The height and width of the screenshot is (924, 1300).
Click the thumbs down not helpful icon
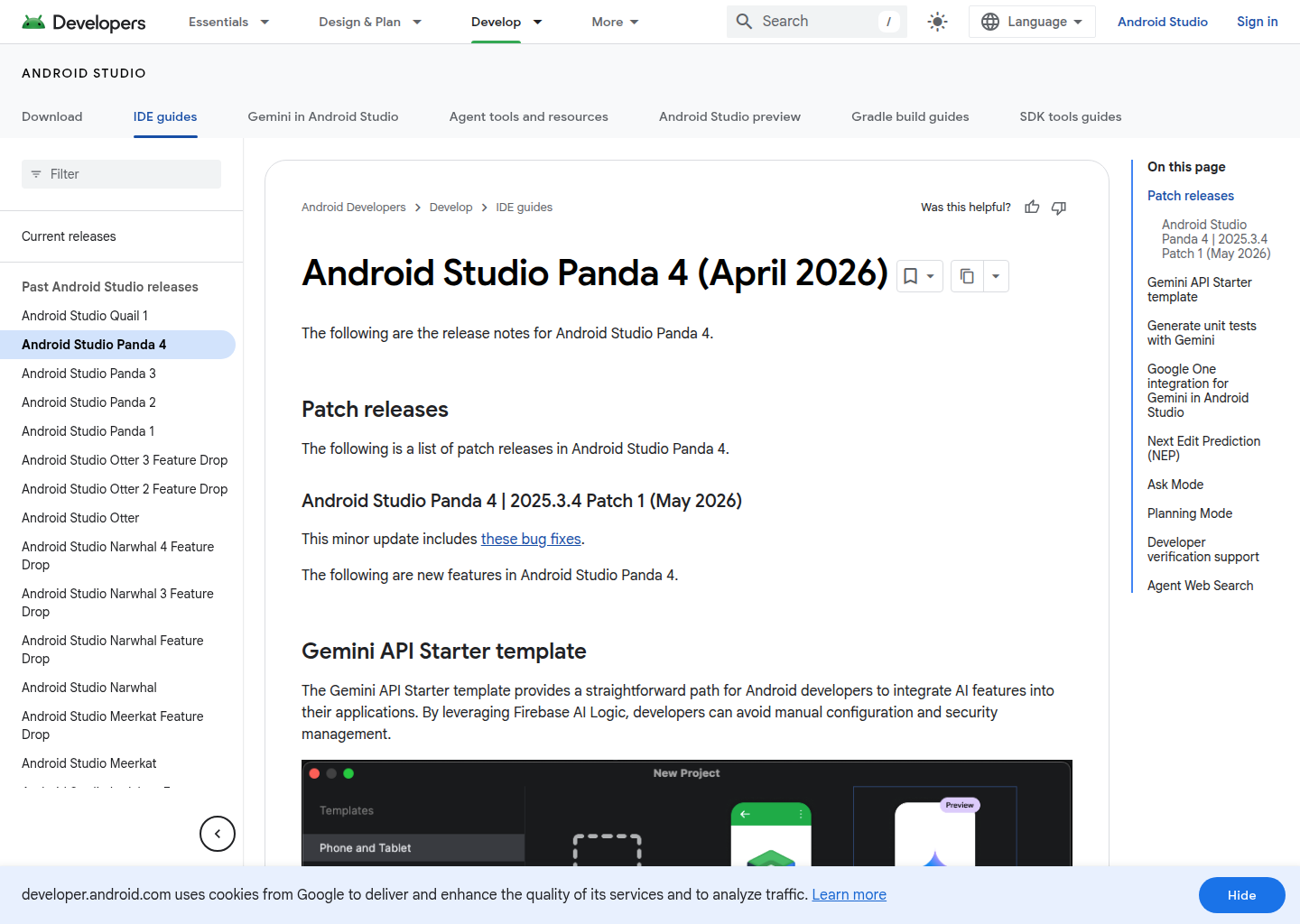pos(1059,208)
